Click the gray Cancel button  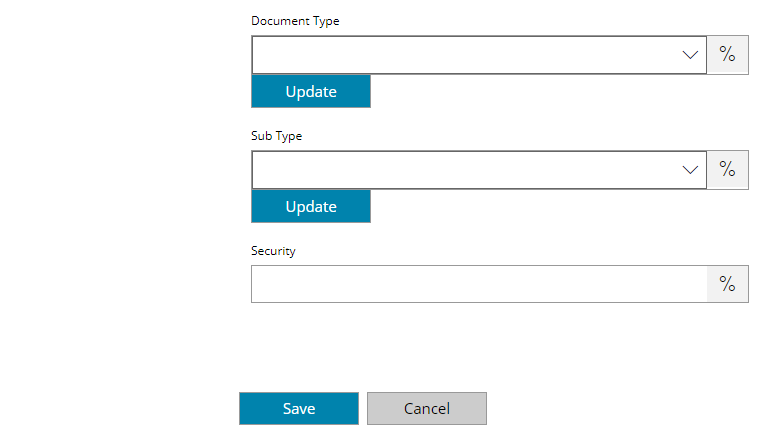[x=427, y=408]
